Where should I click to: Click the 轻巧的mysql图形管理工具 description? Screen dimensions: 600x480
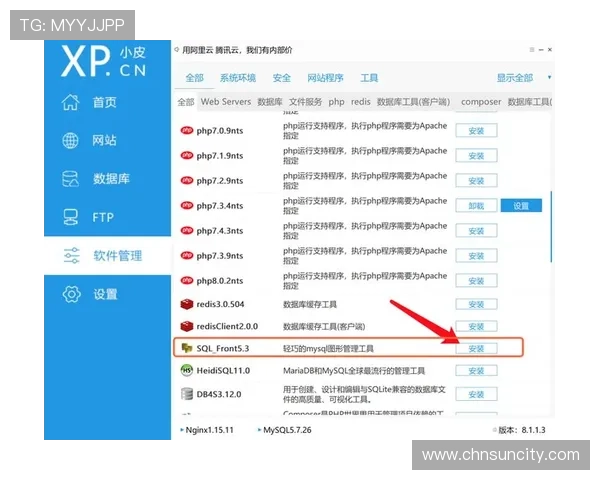pyautogui.click(x=328, y=348)
